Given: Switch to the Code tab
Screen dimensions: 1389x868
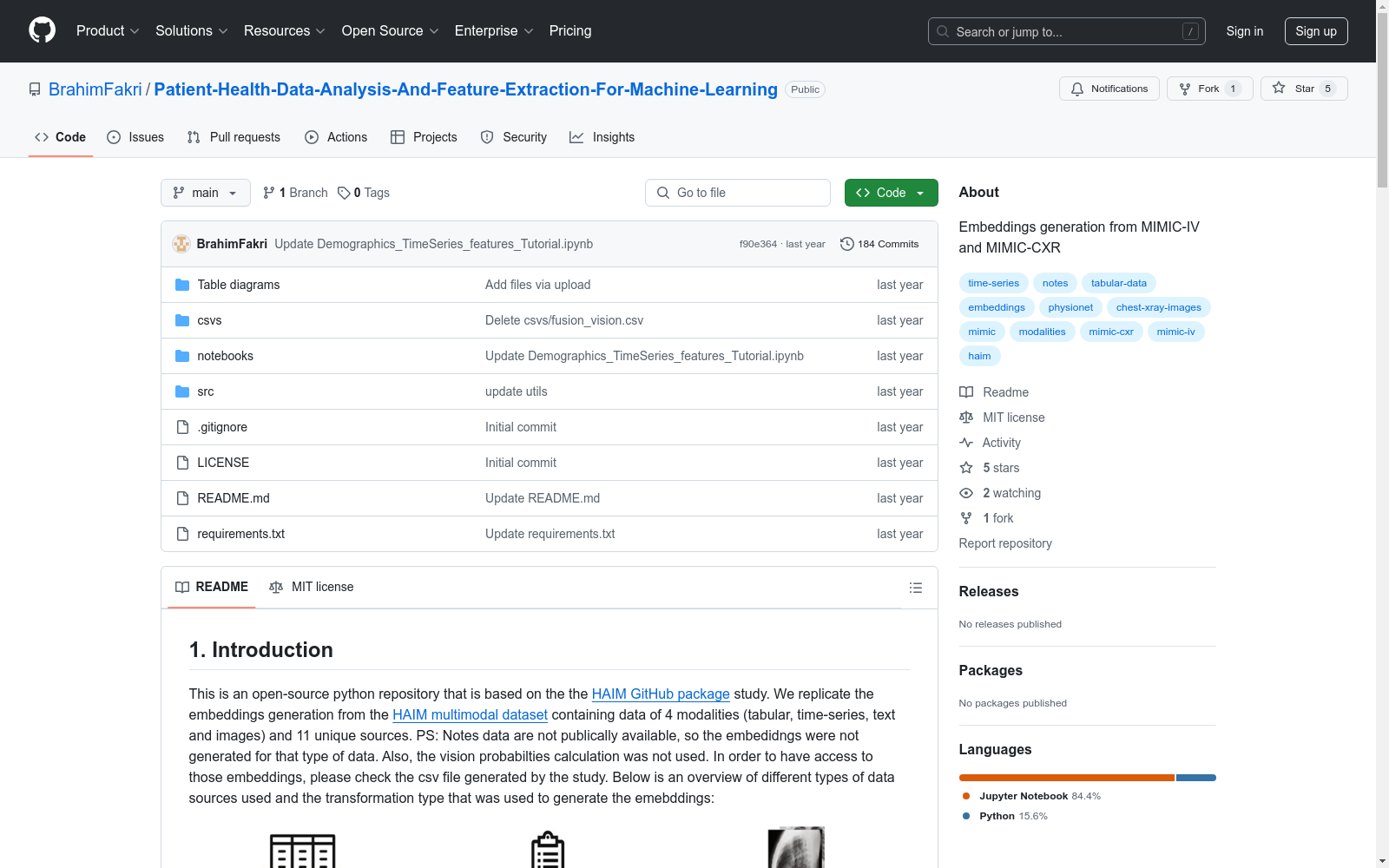Looking at the screenshot, I should (x=60, y=137).
